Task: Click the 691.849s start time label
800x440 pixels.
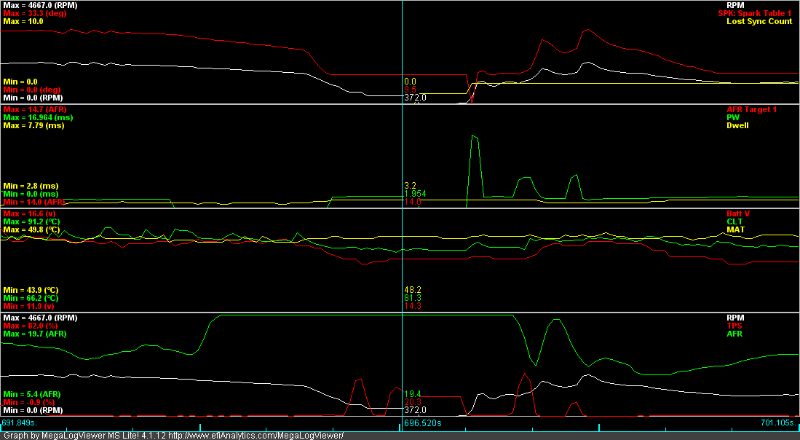Action: click(x=23, y=423)
